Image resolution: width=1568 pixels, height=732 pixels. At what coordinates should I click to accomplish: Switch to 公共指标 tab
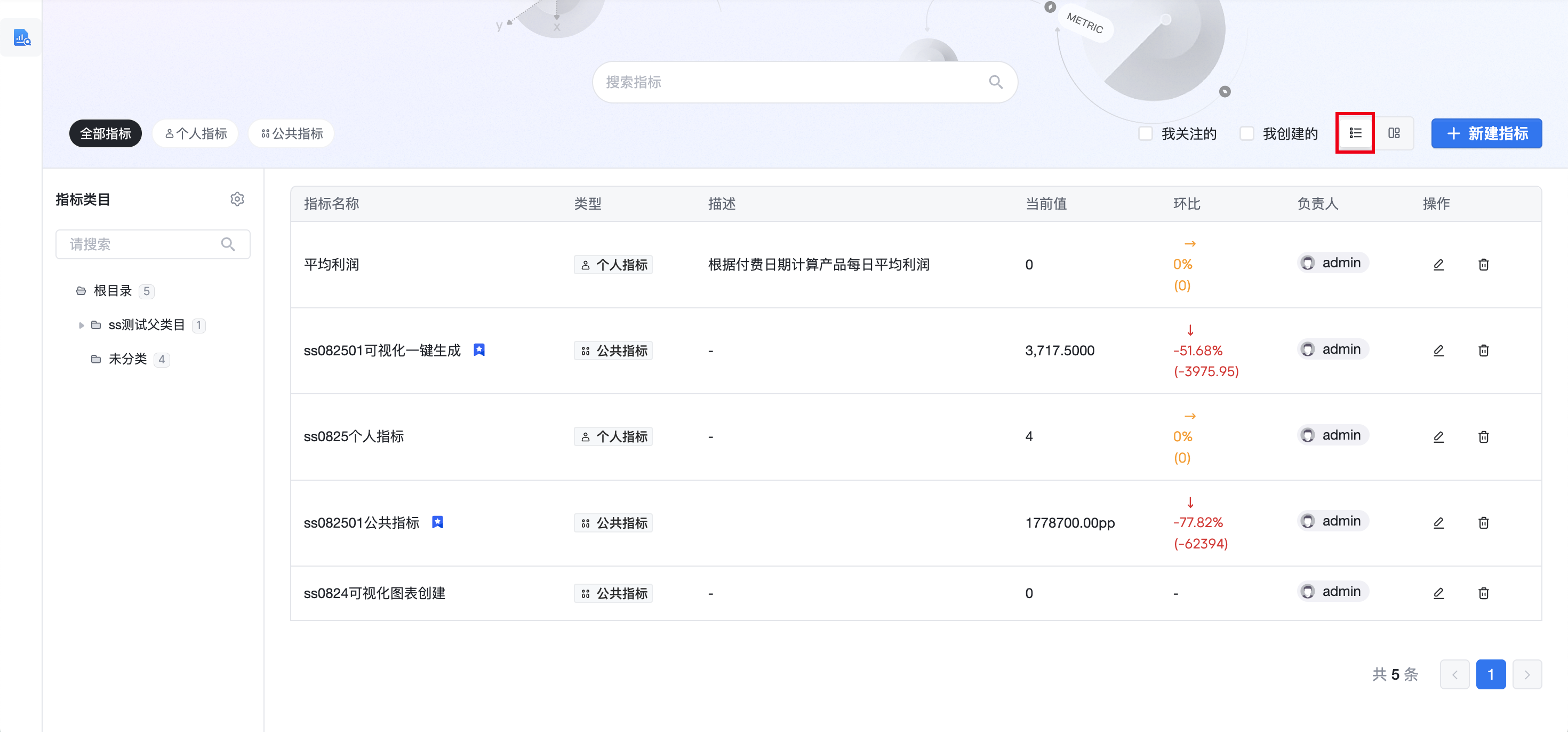(x=292, y=133)
